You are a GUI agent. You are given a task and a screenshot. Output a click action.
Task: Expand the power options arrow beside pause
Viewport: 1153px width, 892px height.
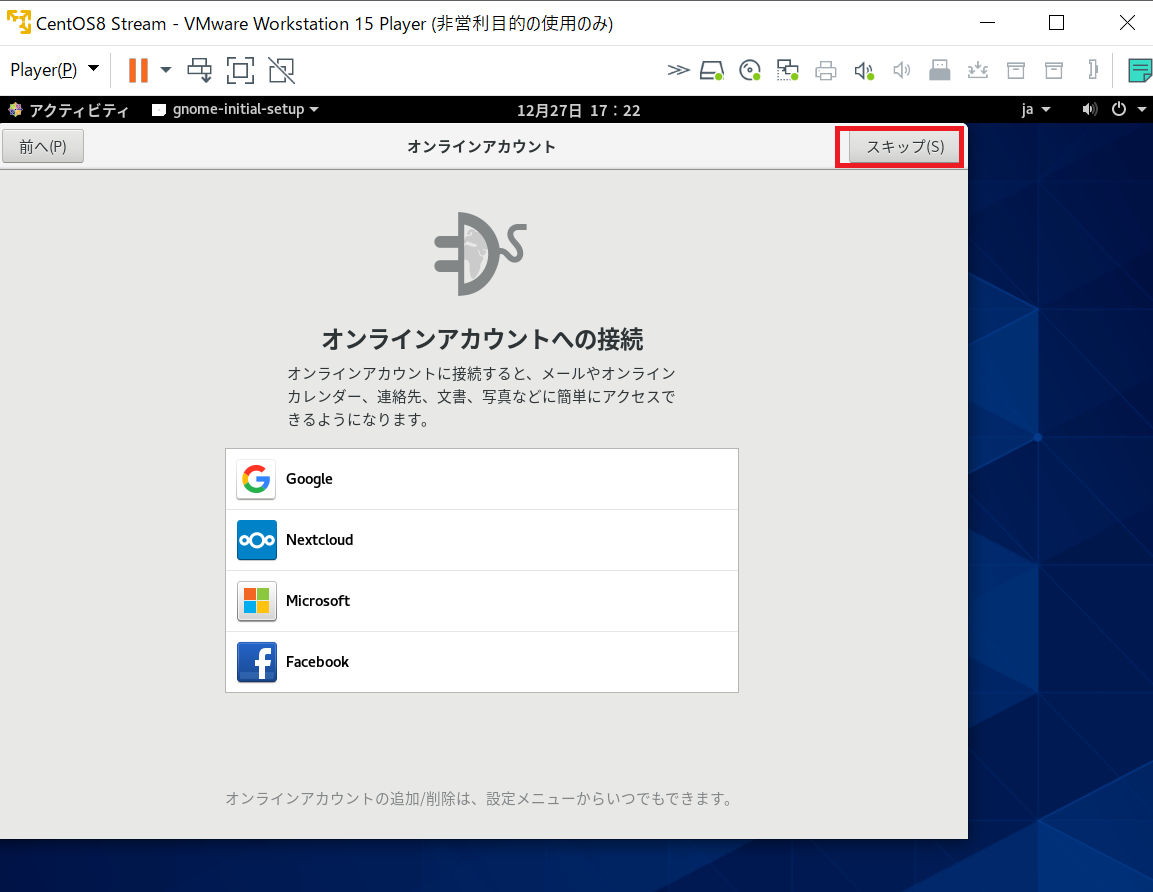[x=166, y=71]
